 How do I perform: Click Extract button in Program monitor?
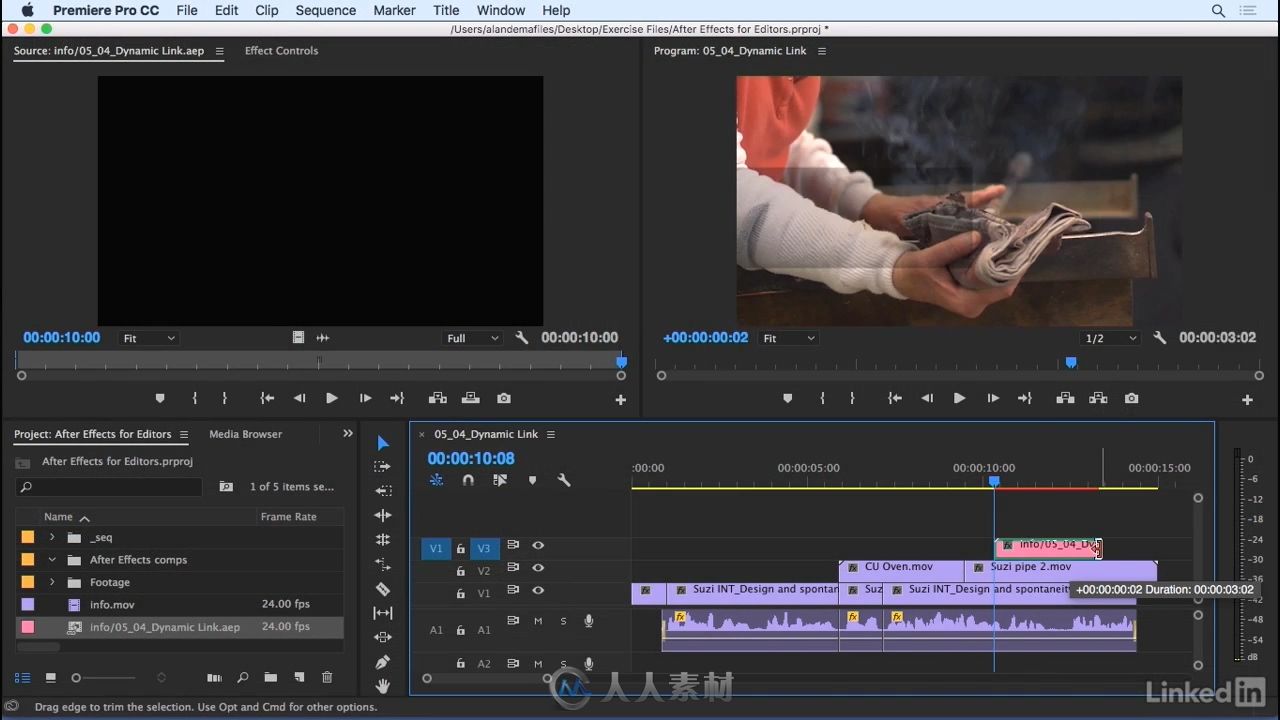click(1098, 398)
